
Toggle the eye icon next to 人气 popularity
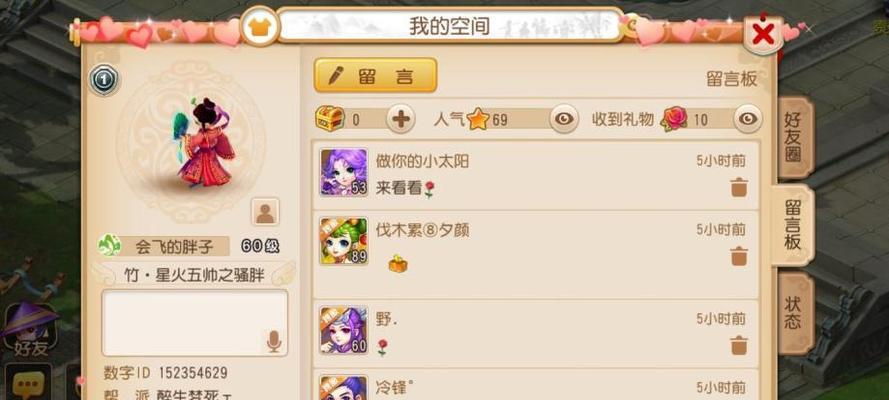564,118
